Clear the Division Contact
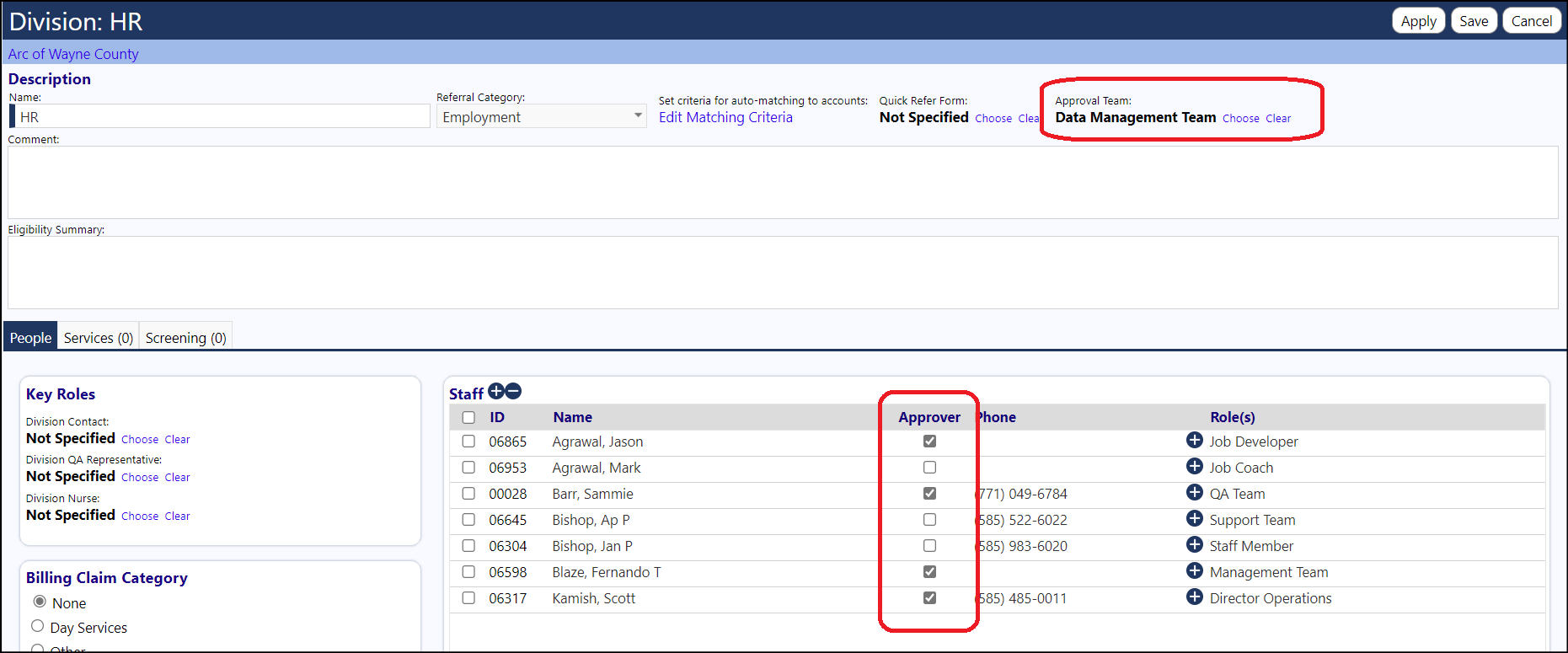This screenshot has height=653, width=1568. (177, 440)
